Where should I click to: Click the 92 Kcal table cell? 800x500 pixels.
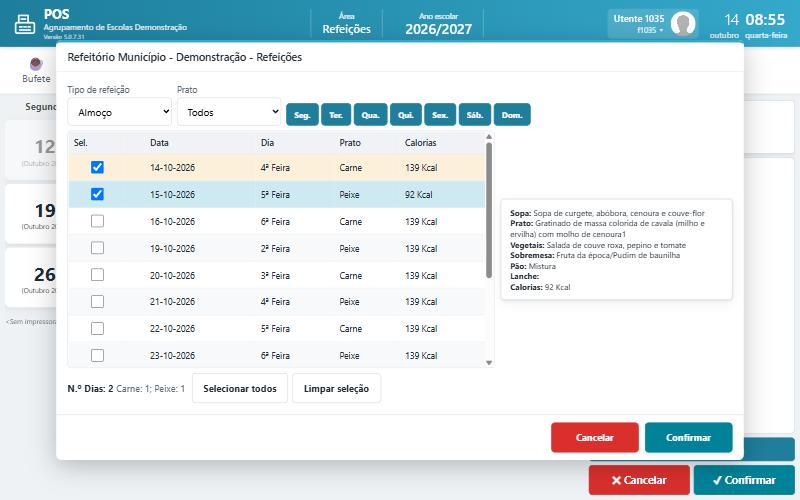click(x=418, y=194)
